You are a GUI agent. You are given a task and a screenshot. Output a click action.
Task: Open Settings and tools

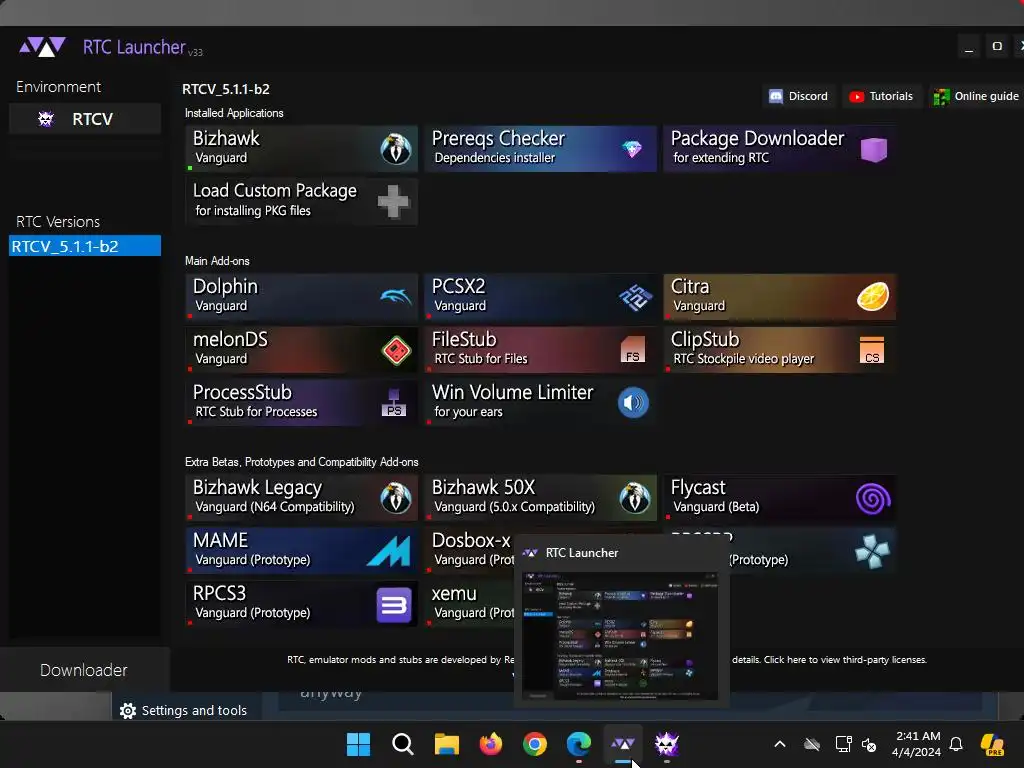185,711
